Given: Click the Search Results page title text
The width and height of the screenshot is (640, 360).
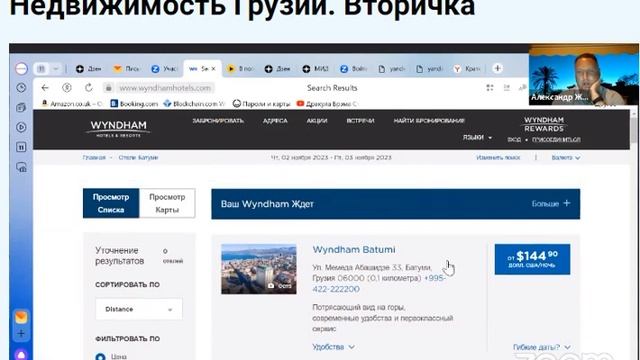Looking at the screenshot, I should [x=332, y=88].
